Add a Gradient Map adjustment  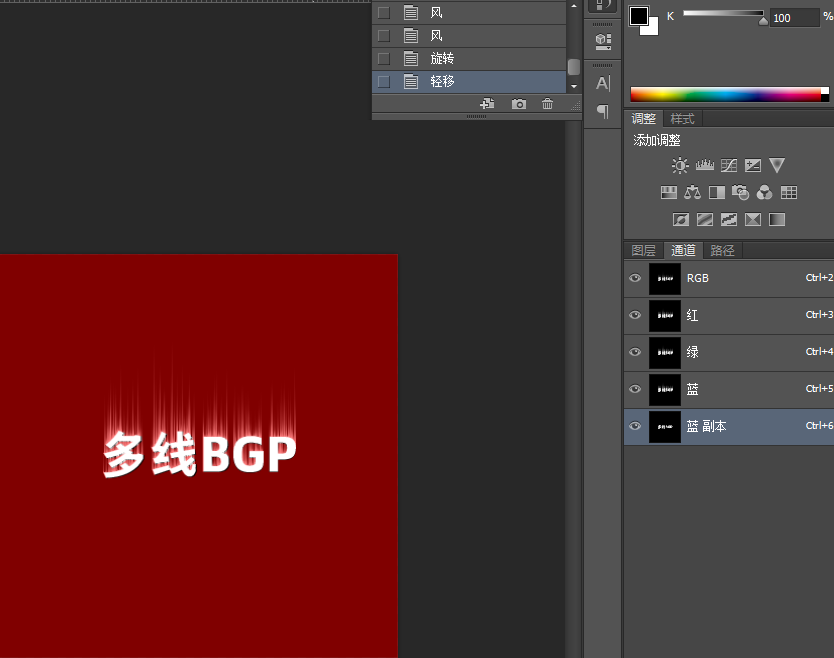coord(777,220)
